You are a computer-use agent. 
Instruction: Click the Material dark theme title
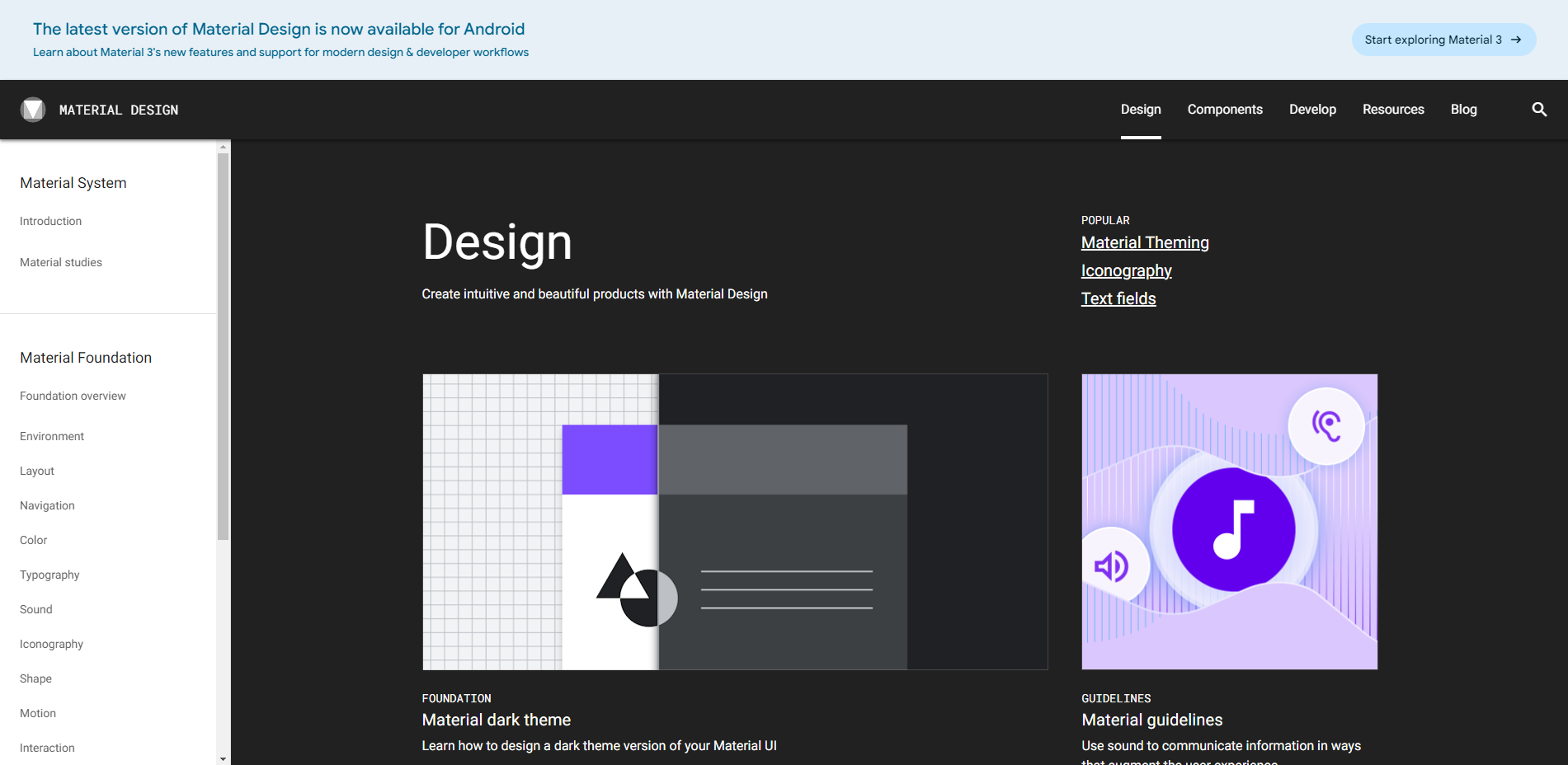(497, 720)
